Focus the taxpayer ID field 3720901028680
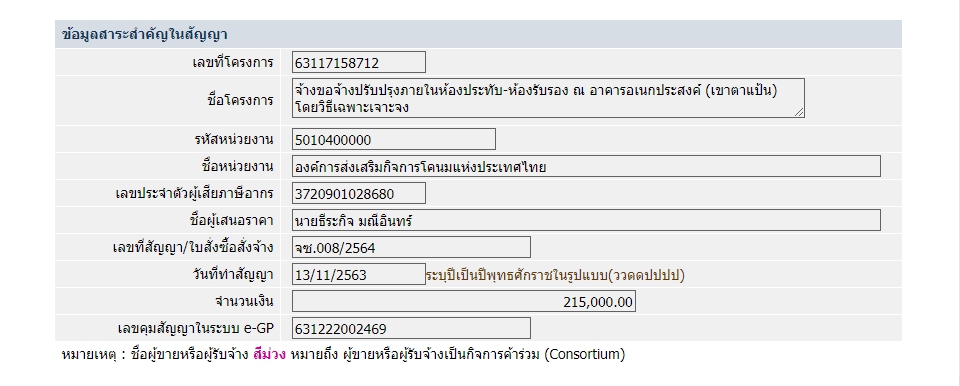 coord(358,194)
